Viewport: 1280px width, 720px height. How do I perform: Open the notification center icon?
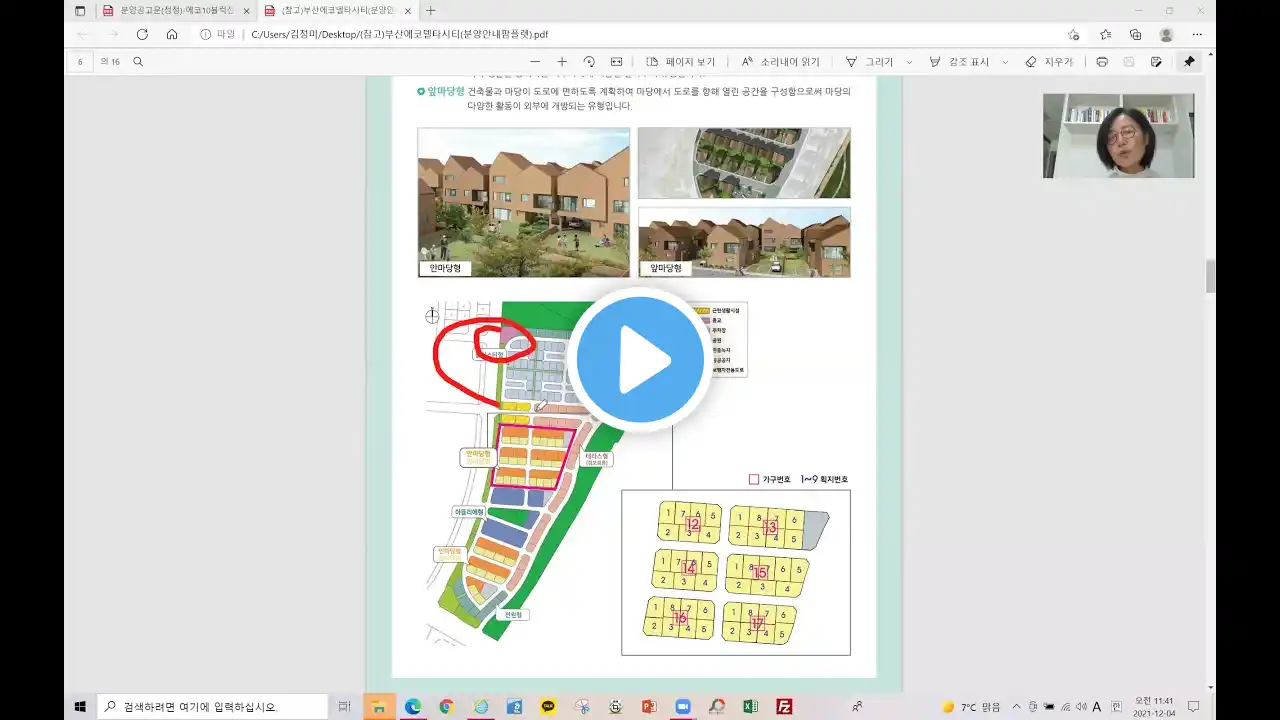click(x=1193, y=707)
